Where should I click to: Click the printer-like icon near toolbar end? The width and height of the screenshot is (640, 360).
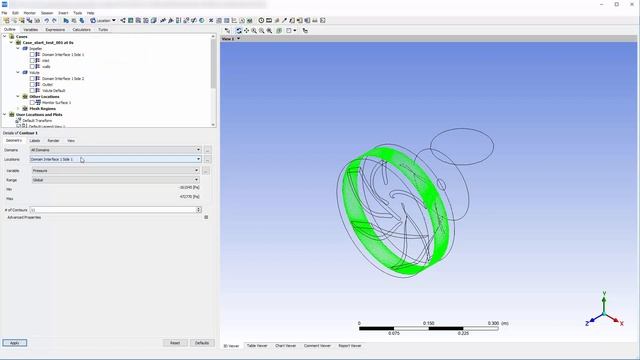315,20
